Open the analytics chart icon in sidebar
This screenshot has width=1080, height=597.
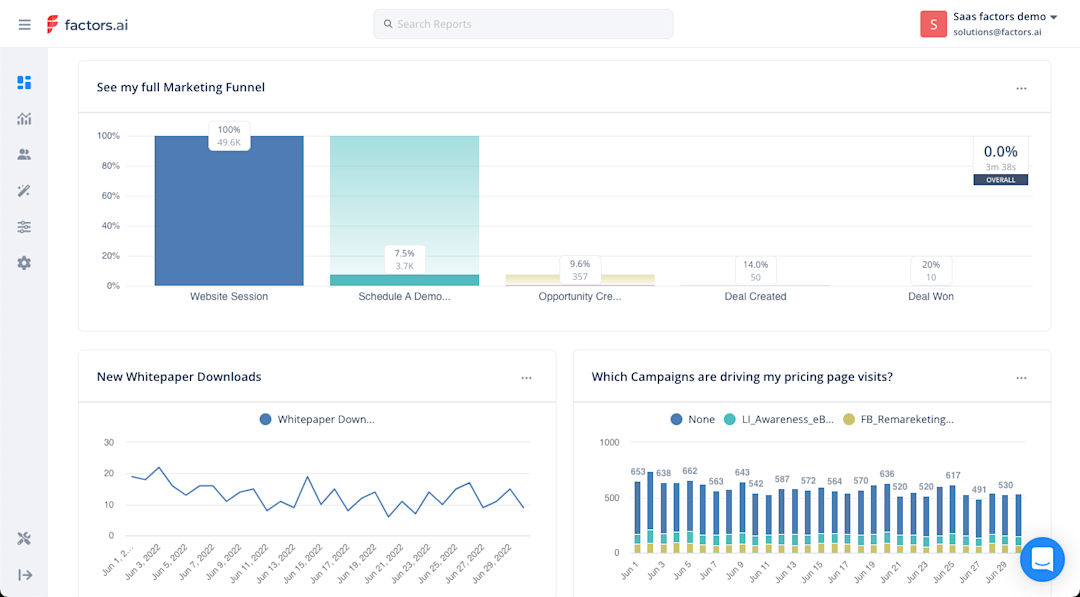click(24, 118)
